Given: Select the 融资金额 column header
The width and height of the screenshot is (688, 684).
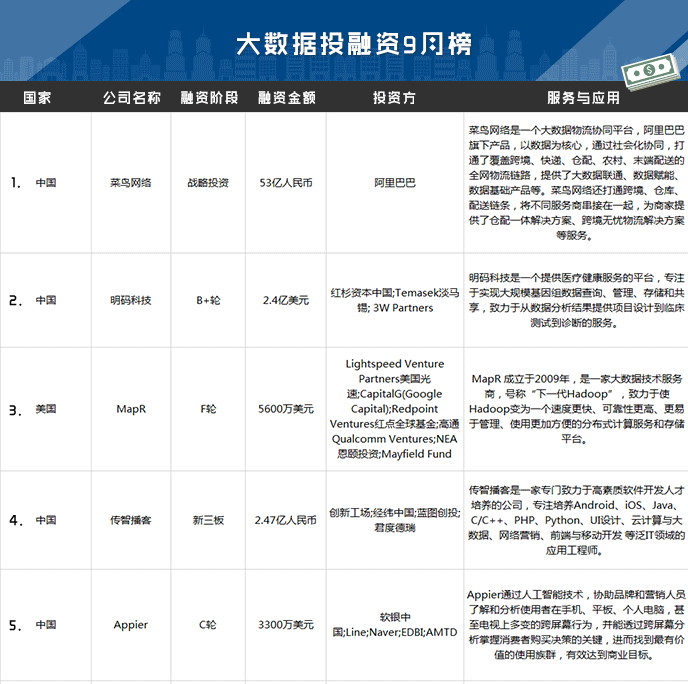Looking at the screenshot, I should pyautogui.click(x=287, y=97).
